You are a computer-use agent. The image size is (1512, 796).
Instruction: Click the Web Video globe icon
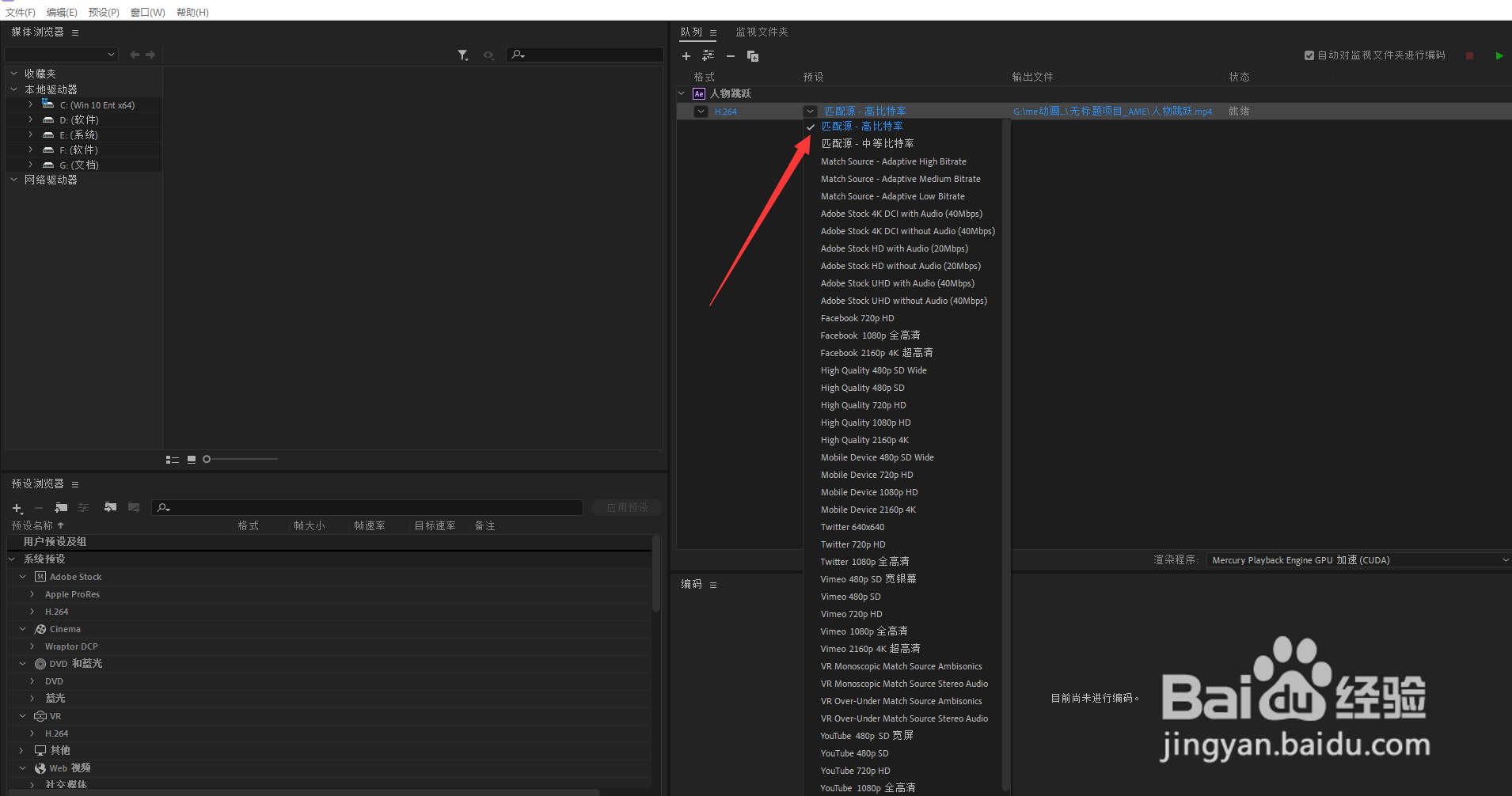(40, 768)
